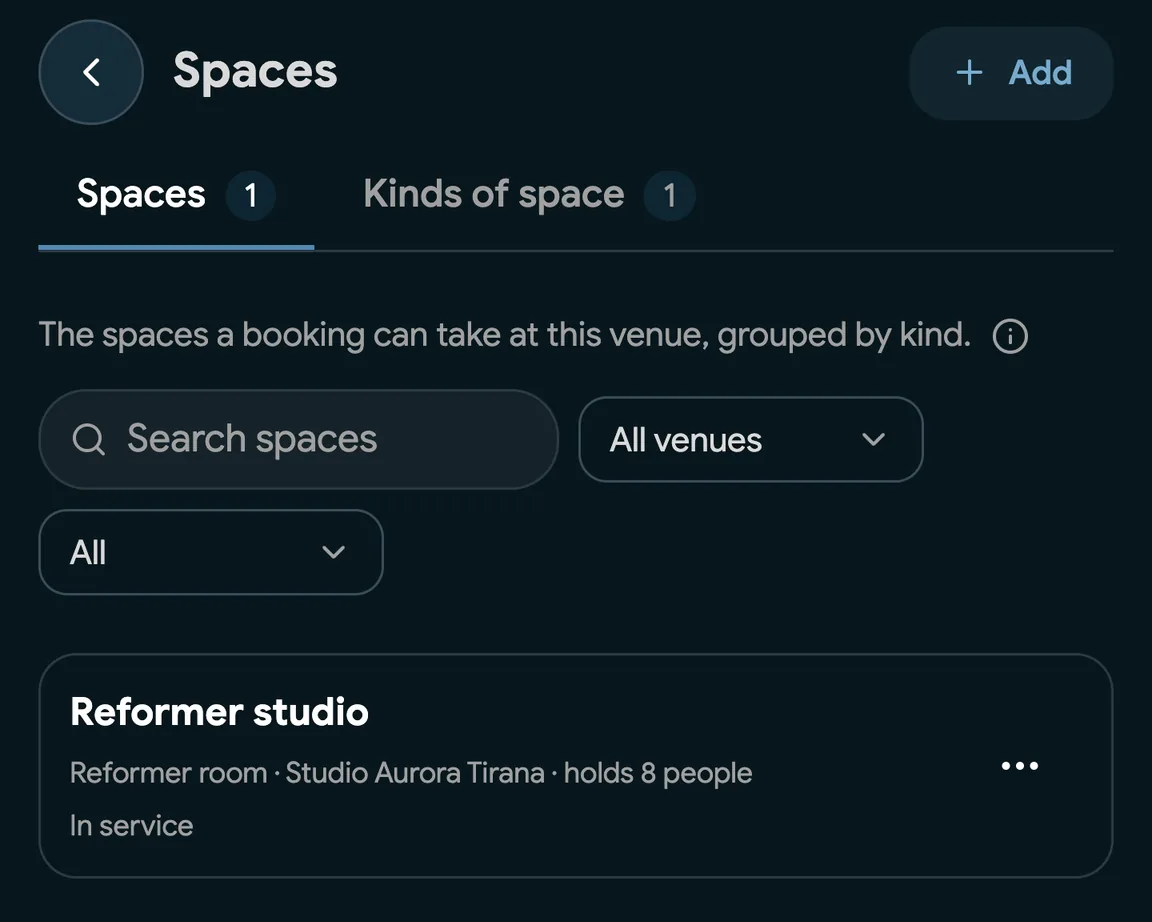
Task: Click the In service status text
Action: point(132,826)
